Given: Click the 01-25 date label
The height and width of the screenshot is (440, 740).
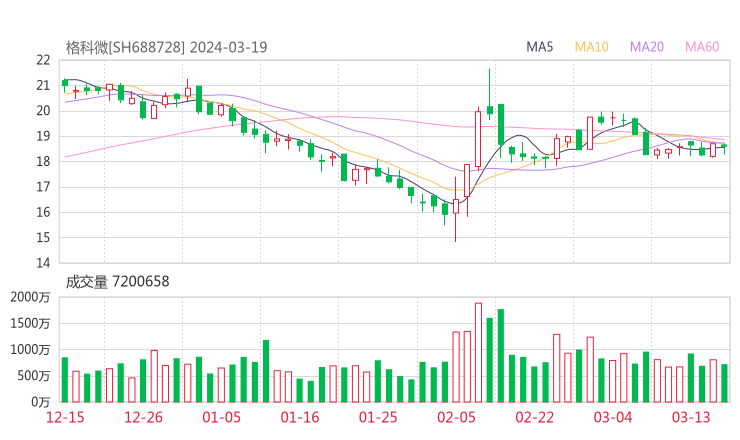Looking at the screenshot, I should (378, 417).
